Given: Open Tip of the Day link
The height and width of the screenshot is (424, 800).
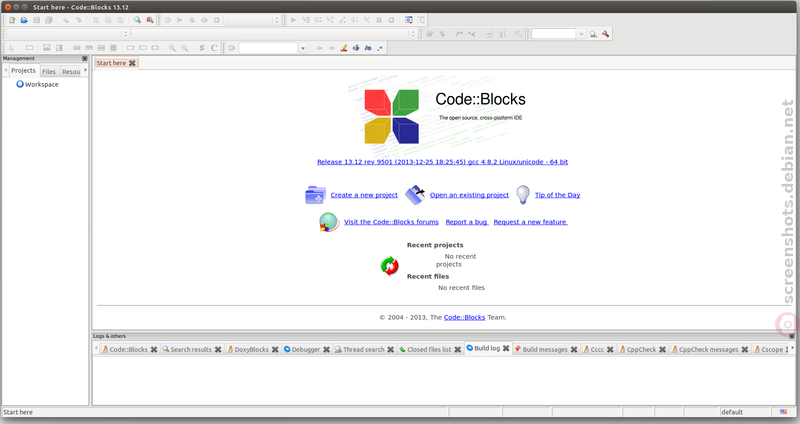Looking at the screenshot, I should [x=557, y=195].
